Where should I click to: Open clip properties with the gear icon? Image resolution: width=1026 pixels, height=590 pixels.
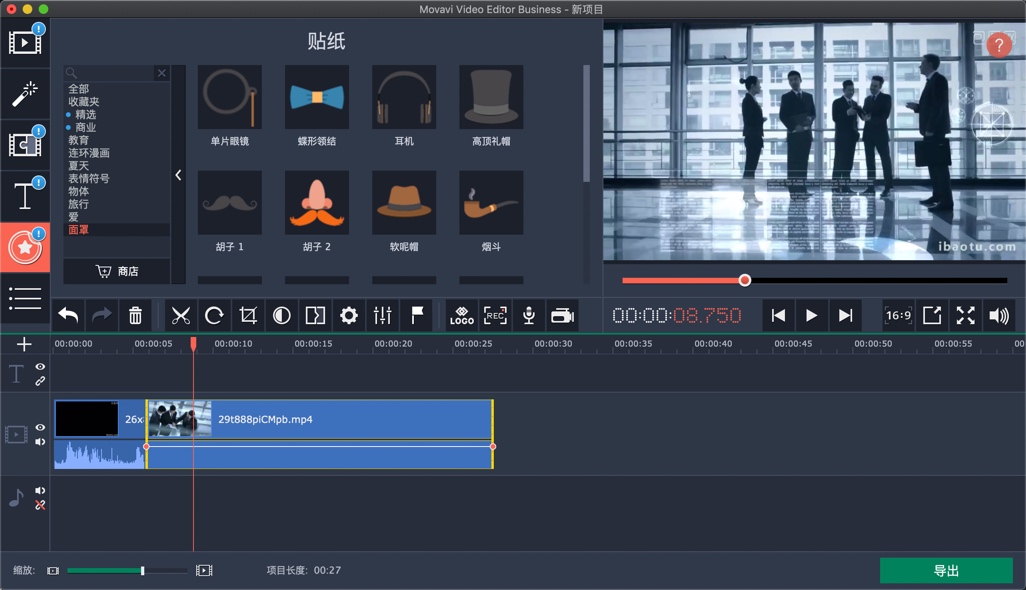click(x=348, y=315)
